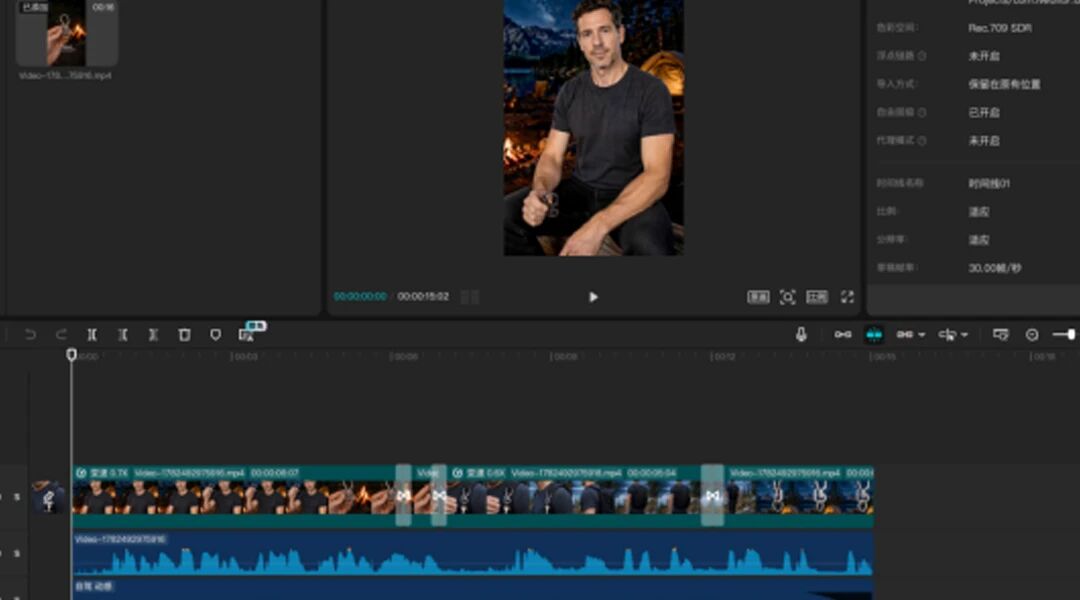Click the original-size button under the preview
The image size is (1080, 600).
[x=758, y=297]
